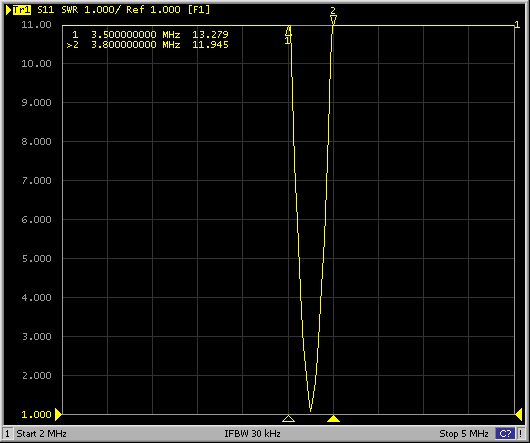Viewport: 530px width, 443px height.
Task: Click the left reference level arrow
Action: 58,414
